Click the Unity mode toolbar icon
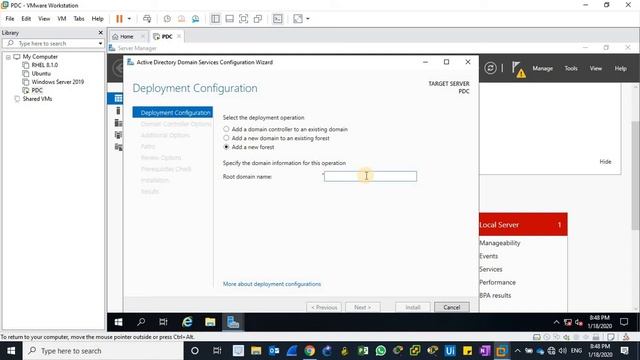The image size is (640, 360). click(x=258, y=19)
